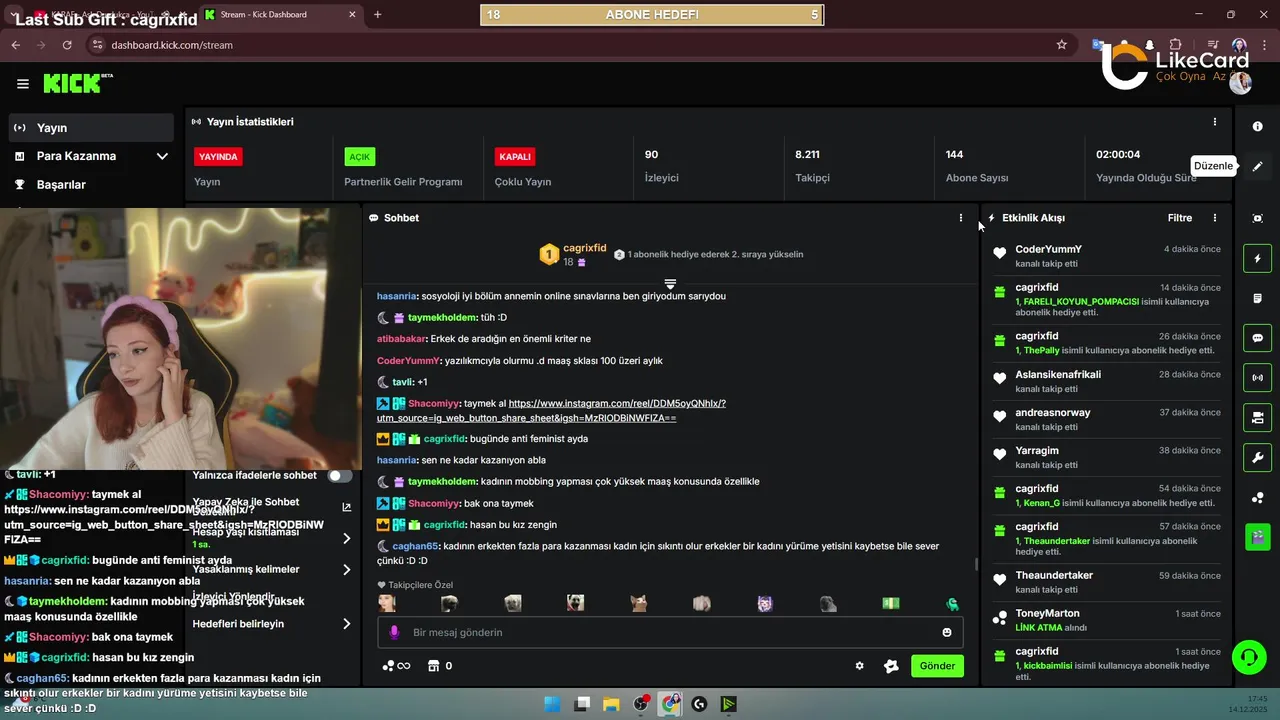Click the purple microphone icon in message box
Image resolution: width=1280 pixels, height=720 pixels.
(394, 632)
